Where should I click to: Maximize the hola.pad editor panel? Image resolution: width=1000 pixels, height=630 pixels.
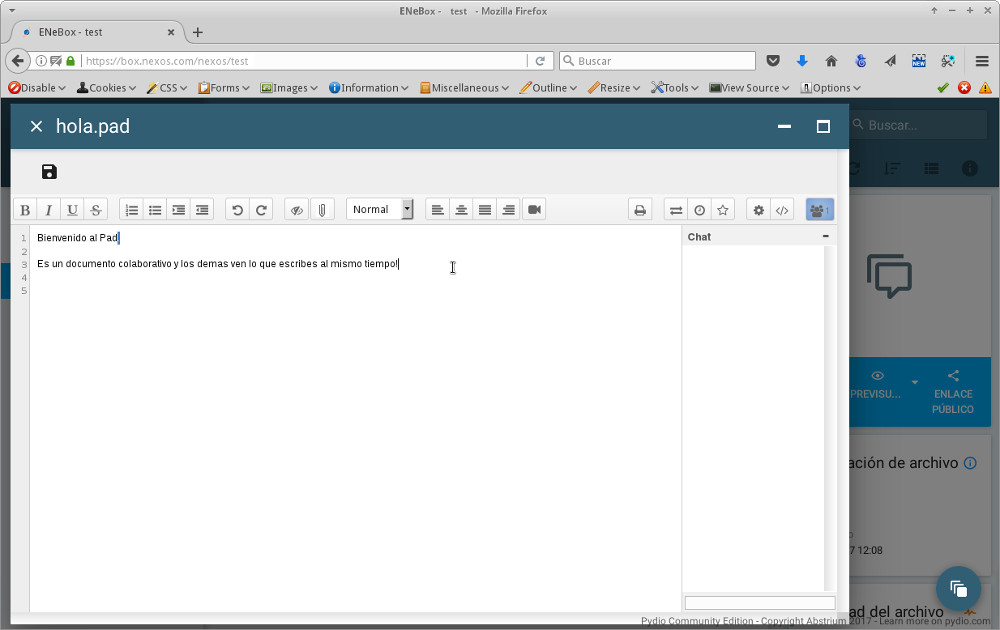[x=823, y=126]
